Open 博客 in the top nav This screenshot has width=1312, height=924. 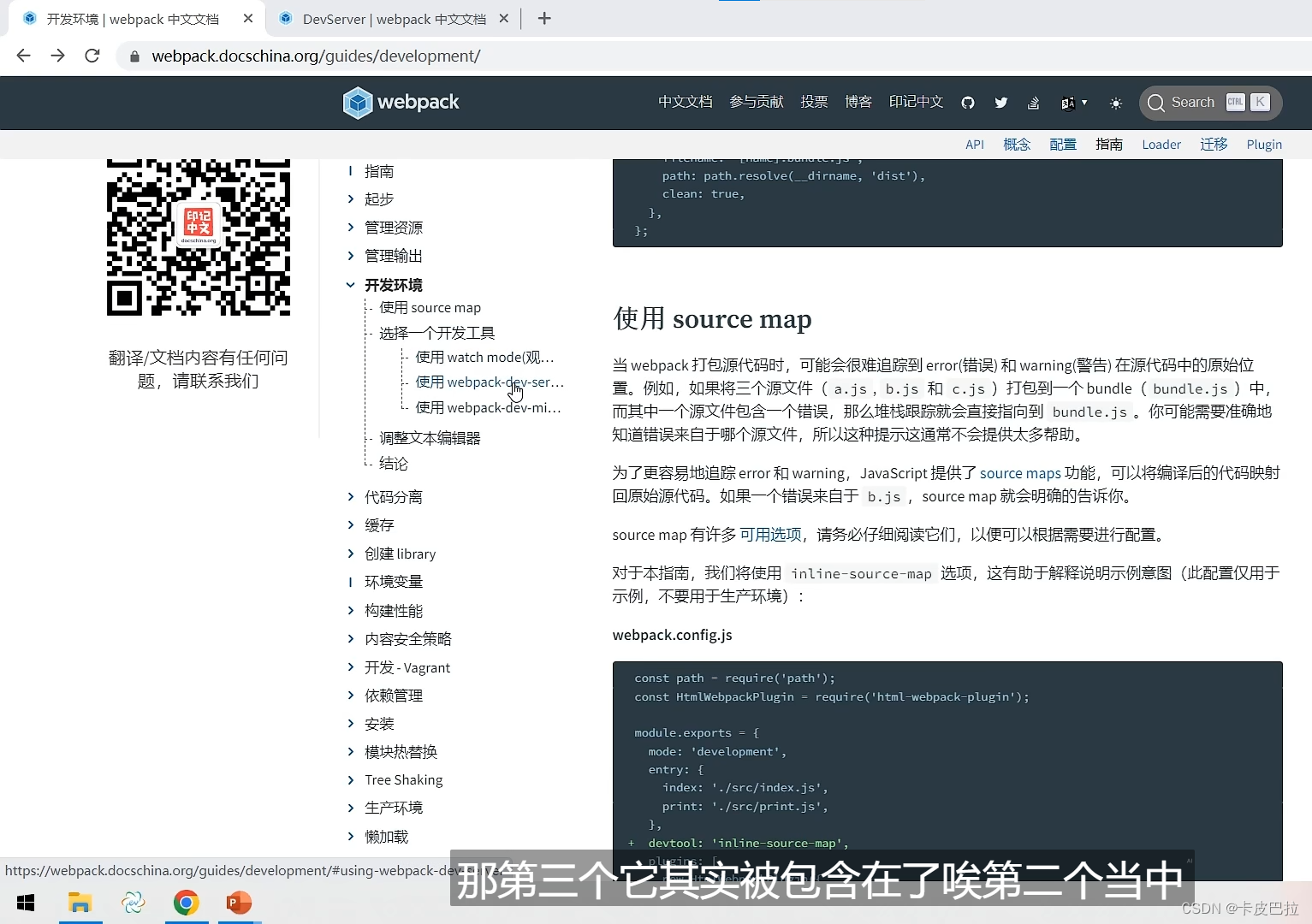(858, 102)
